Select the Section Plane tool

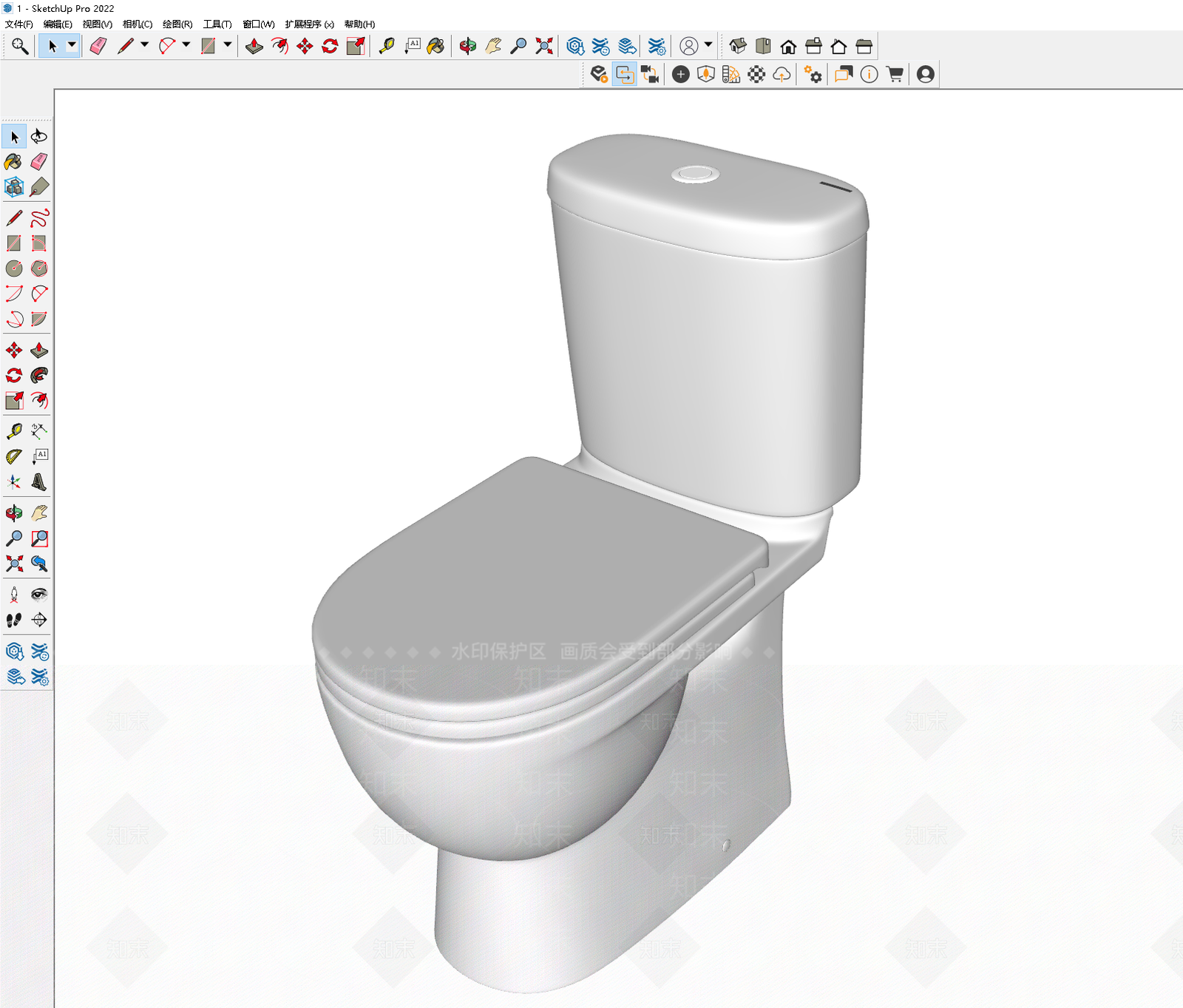(39, 620)
